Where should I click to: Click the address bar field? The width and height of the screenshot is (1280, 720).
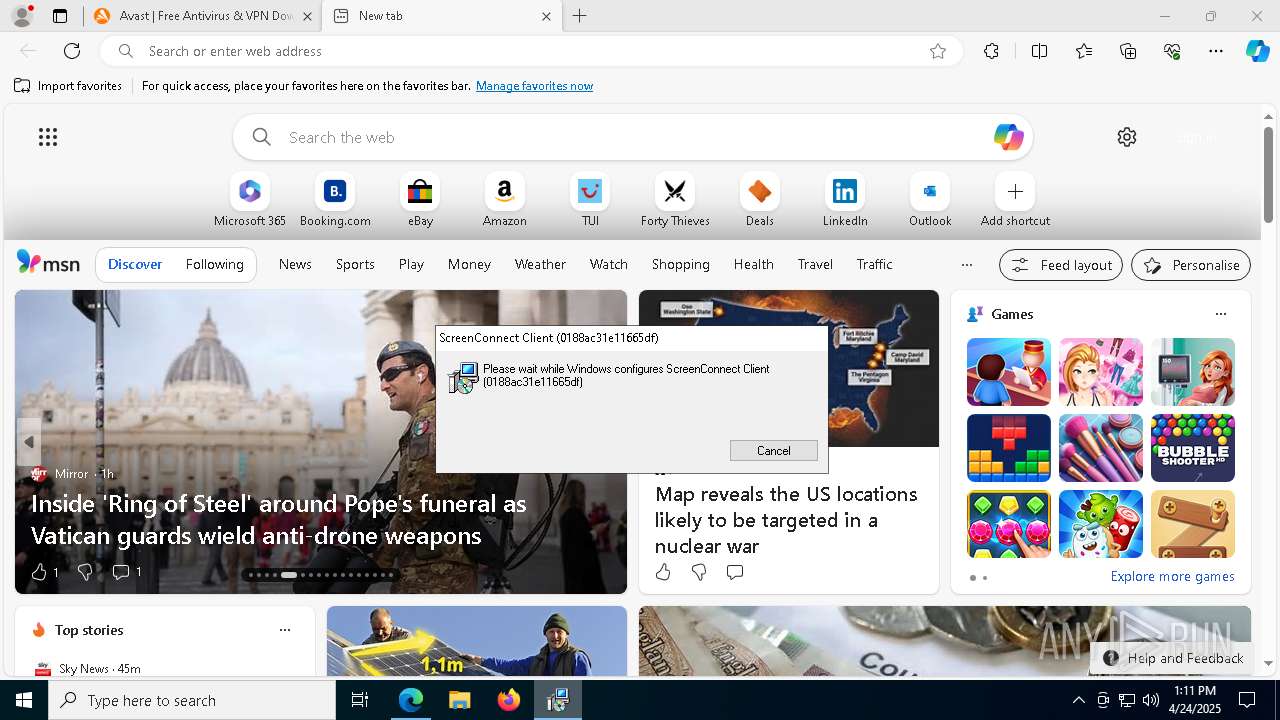coord(530,51)
